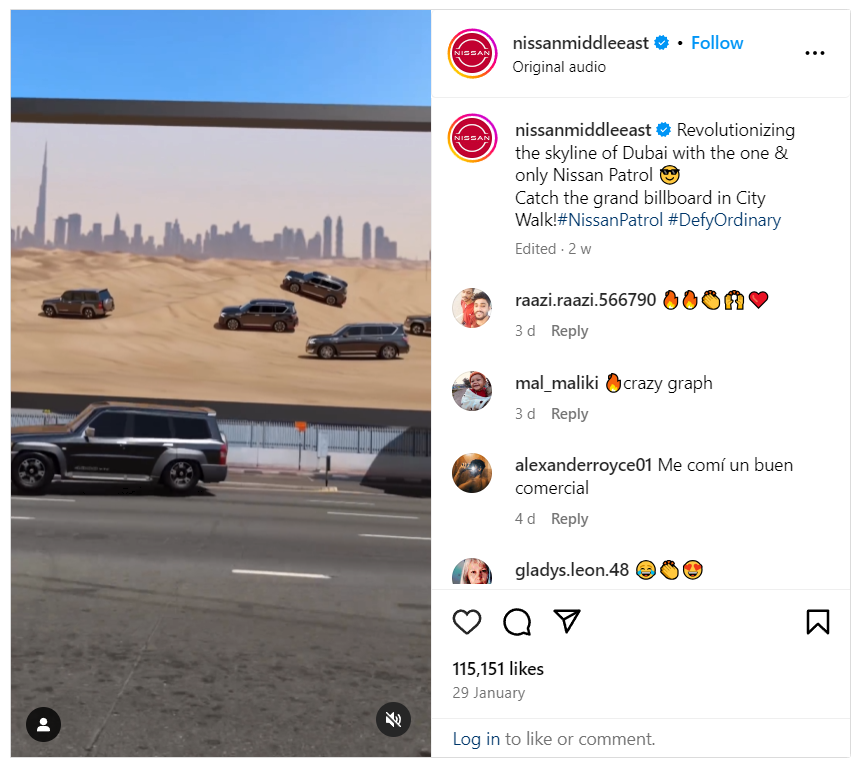Like the post with heart icon
The image size is (861, 769).
coord(467,622)
